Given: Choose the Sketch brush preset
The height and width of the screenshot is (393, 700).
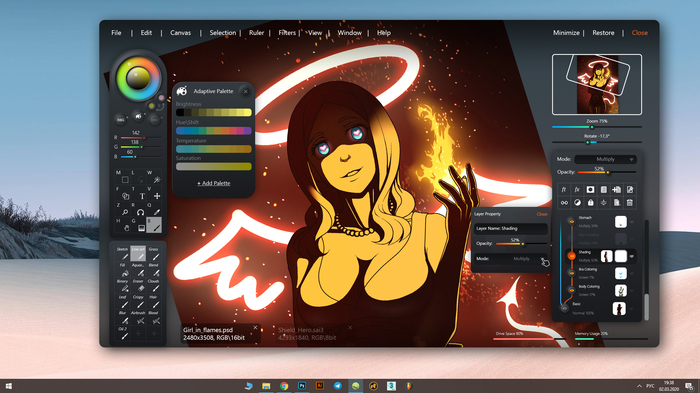Looking at the screenshot, I should pyautogui.click(x=122, y=253).
